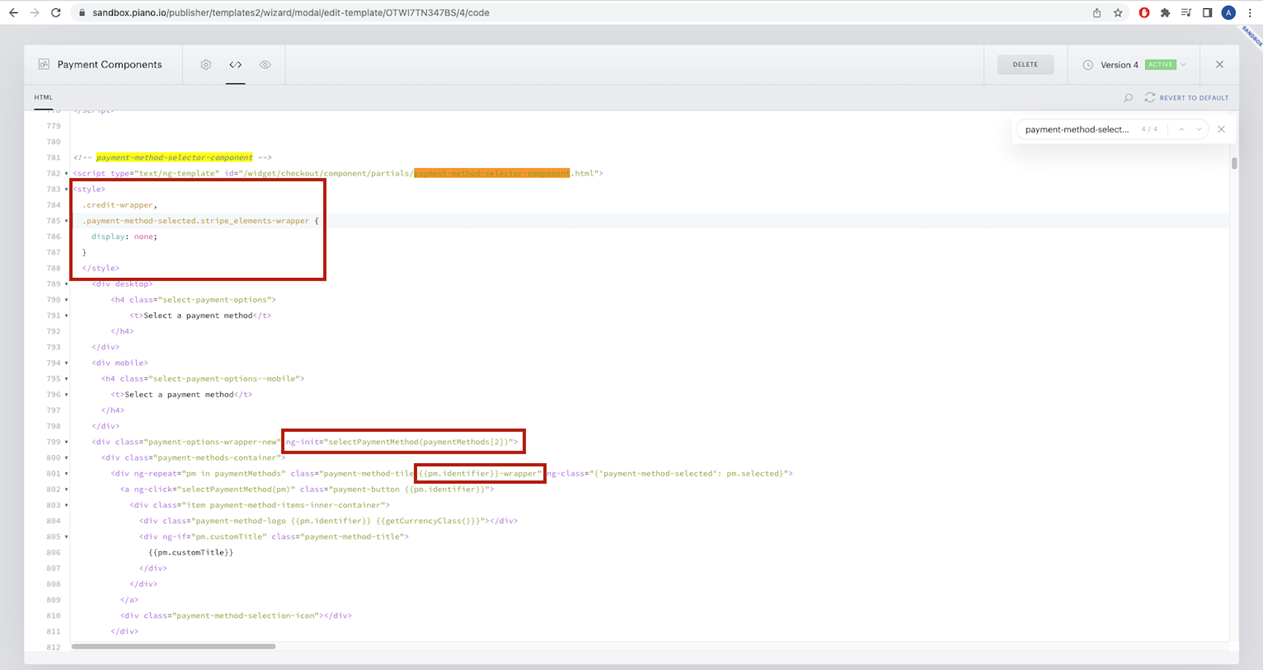This screenshot has height=670, width=1263.
Task: Open the browser three-dot menu
Action: coord(1250,13)
